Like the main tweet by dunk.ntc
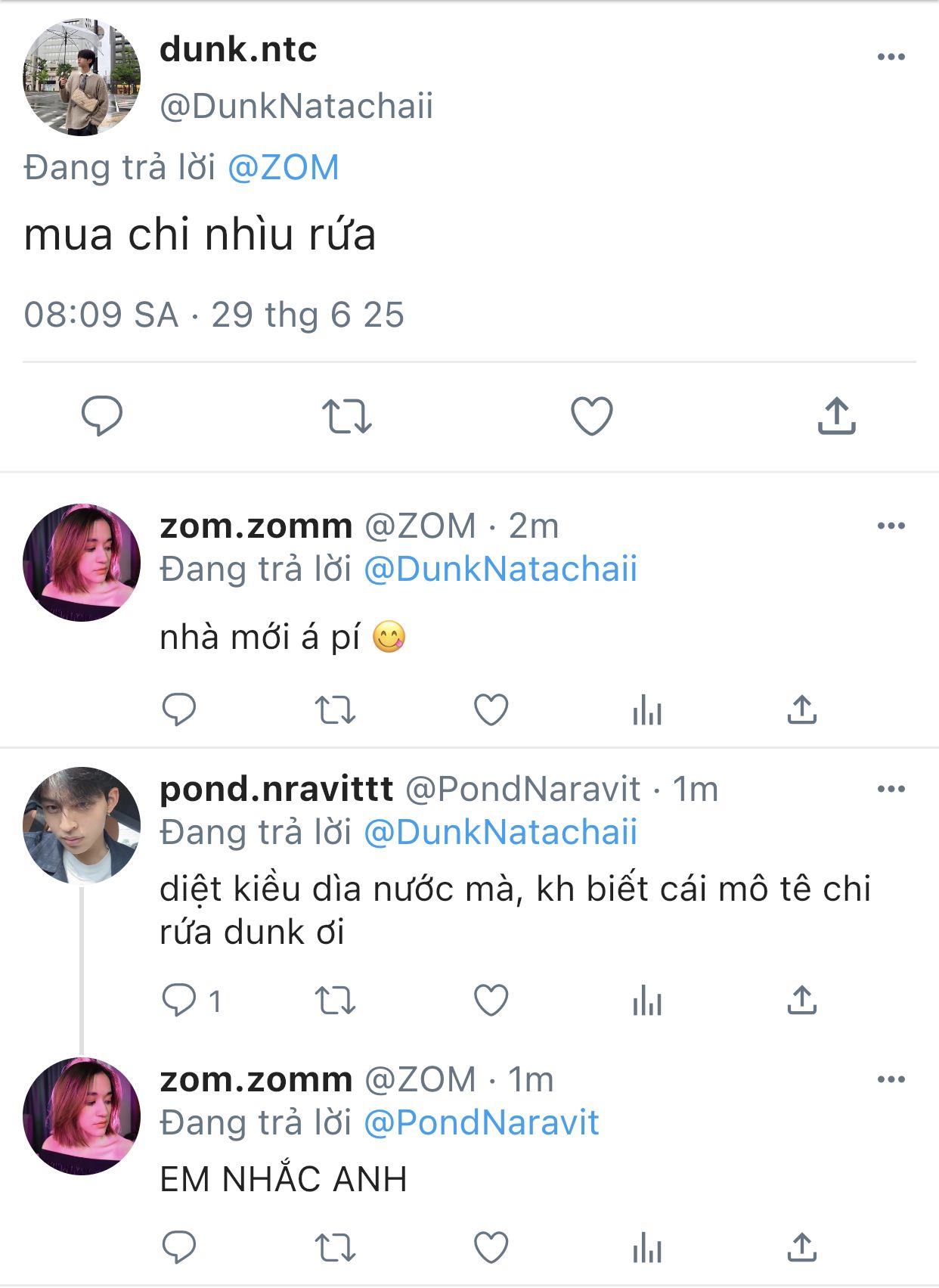 (591, 416)
